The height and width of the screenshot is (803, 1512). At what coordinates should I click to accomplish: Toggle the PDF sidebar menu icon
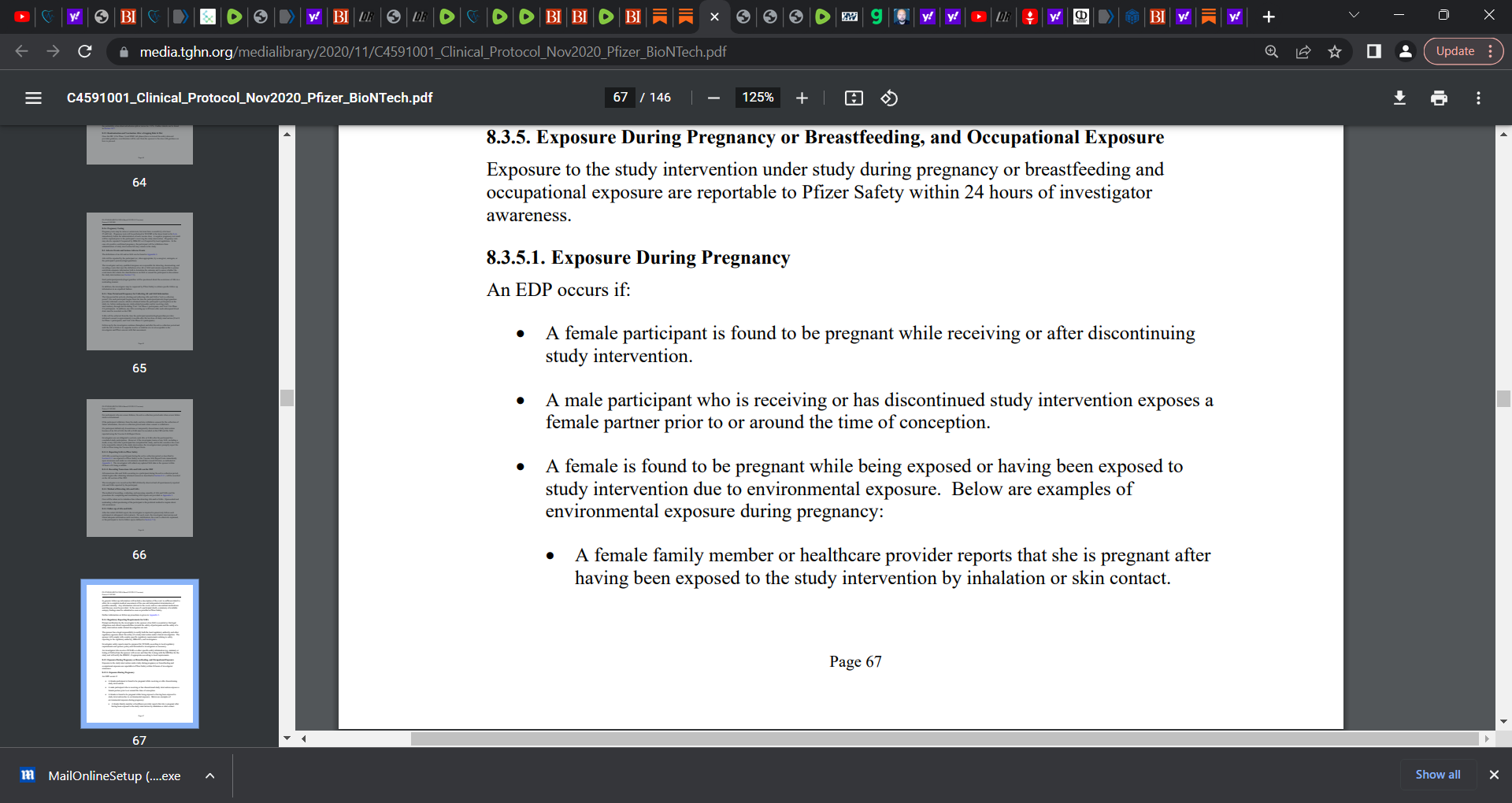pos(33,98)
